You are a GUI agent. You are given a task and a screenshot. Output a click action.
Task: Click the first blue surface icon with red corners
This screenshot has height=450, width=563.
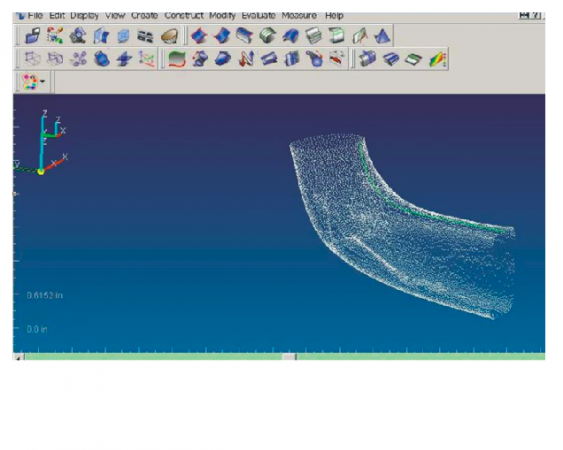click(199, 36)
